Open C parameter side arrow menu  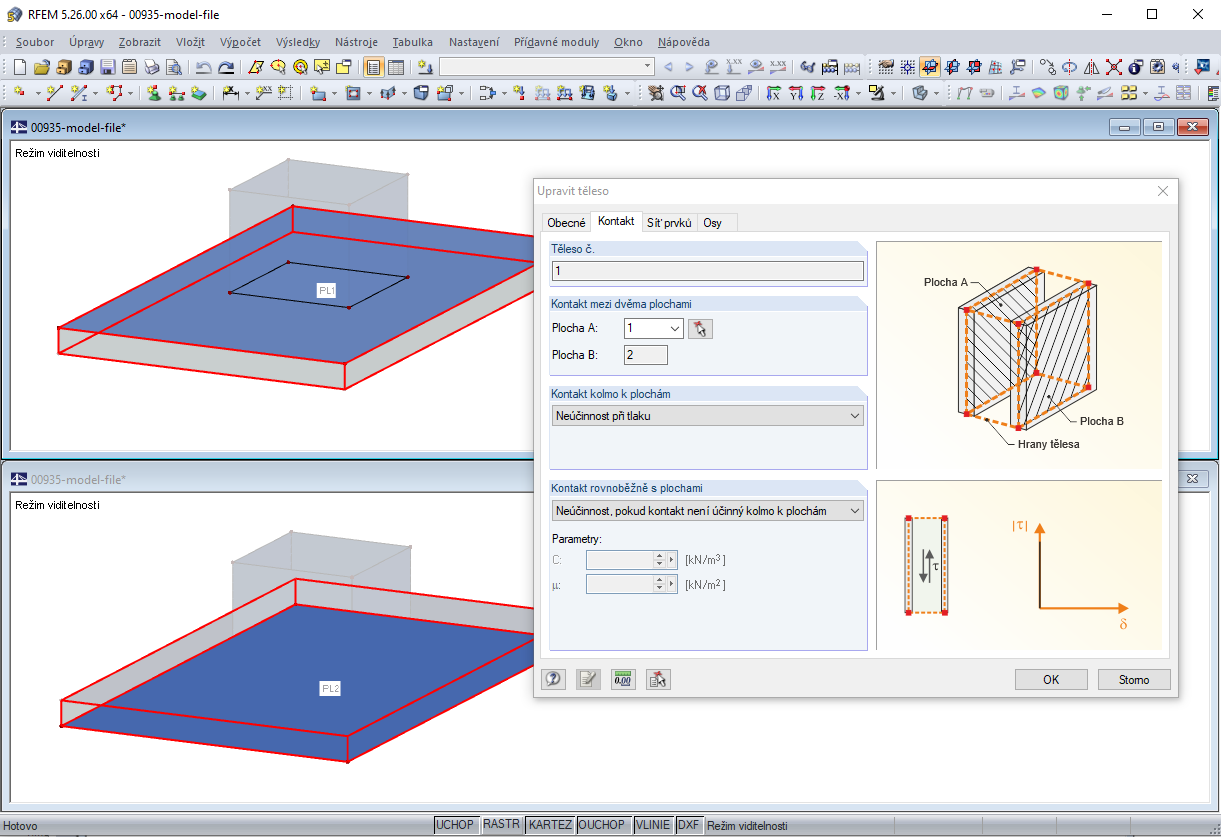672,560
